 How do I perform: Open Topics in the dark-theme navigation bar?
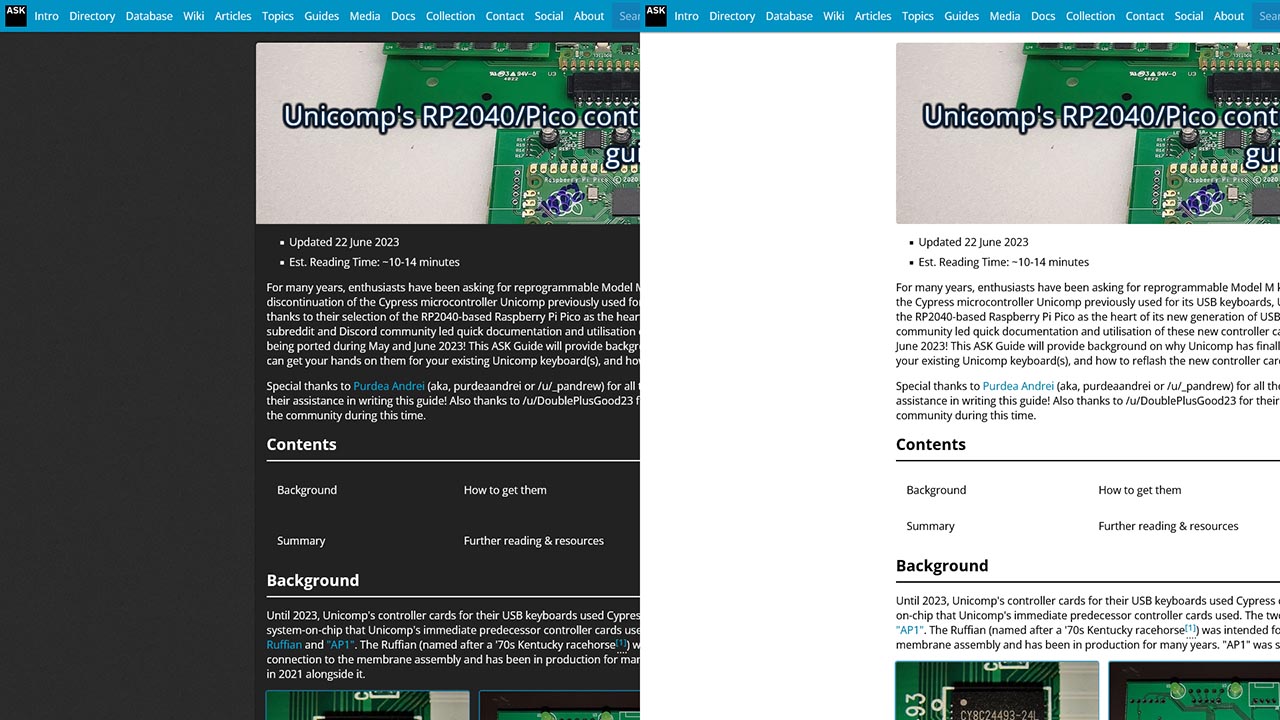coord(278,16)
